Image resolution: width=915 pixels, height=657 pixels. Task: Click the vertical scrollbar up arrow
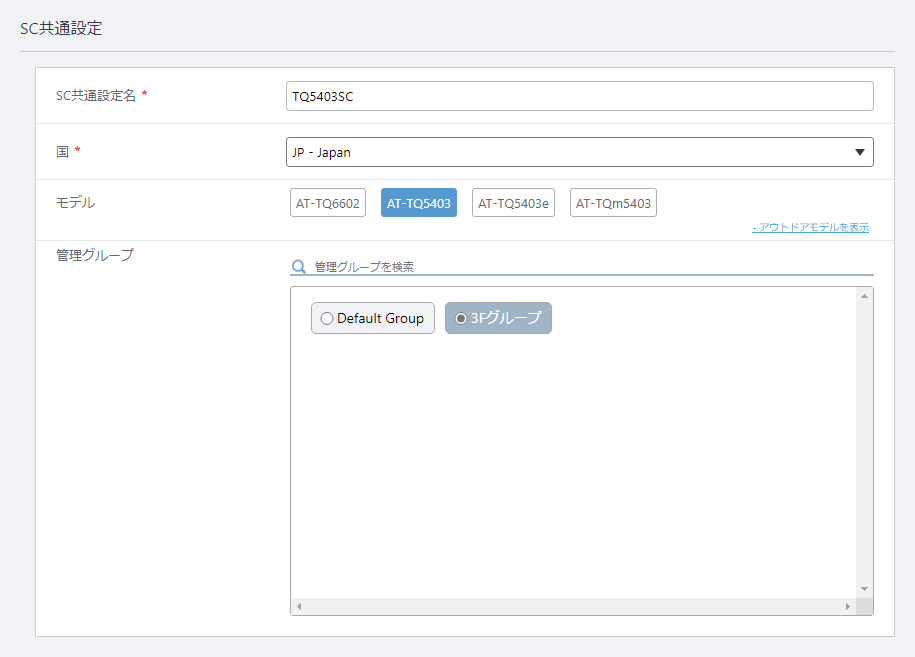[864, 296]
